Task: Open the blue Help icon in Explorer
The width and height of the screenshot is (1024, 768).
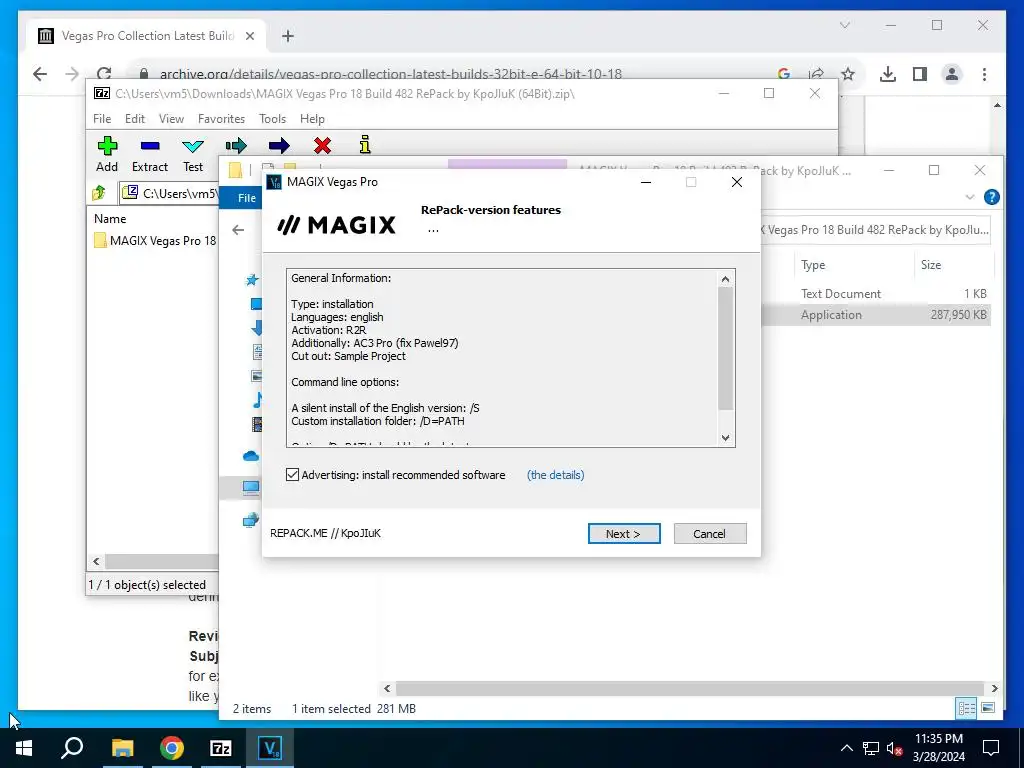Action: tap(991, 197)
